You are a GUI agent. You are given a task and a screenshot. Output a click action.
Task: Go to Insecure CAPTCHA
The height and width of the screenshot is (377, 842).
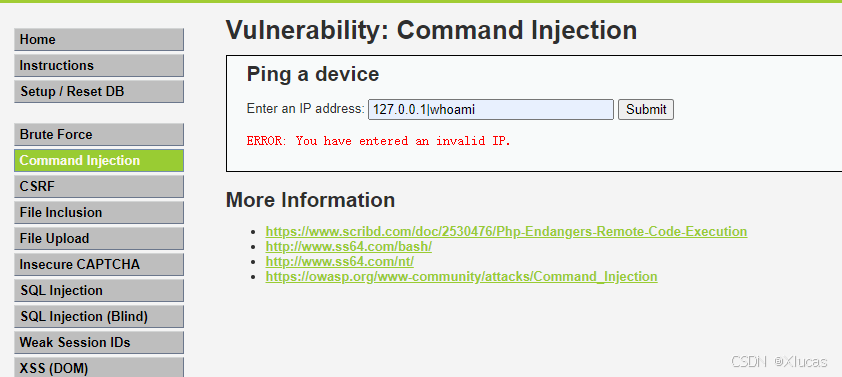point(99,264)
